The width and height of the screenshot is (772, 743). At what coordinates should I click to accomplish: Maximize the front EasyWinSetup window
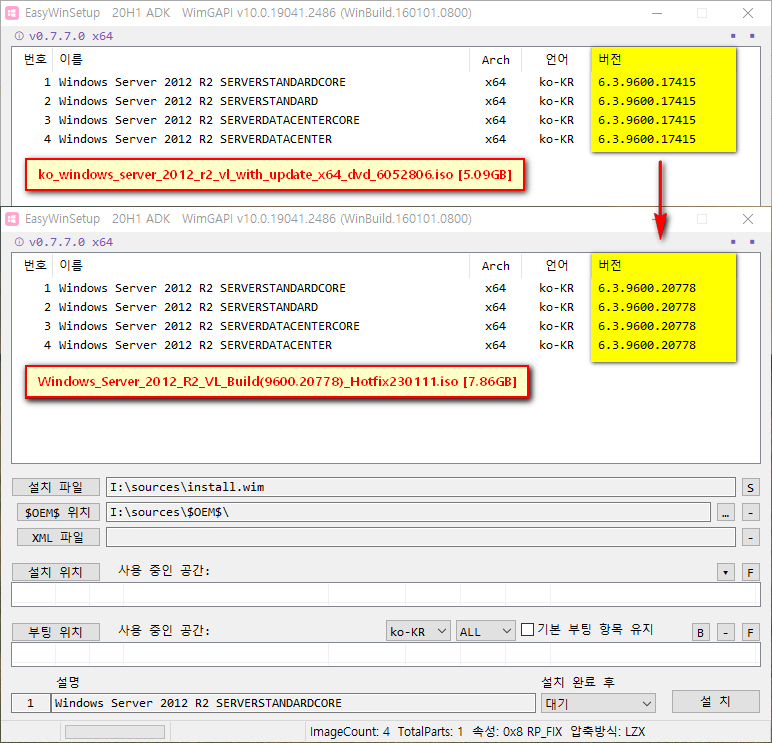coord(702,219)
